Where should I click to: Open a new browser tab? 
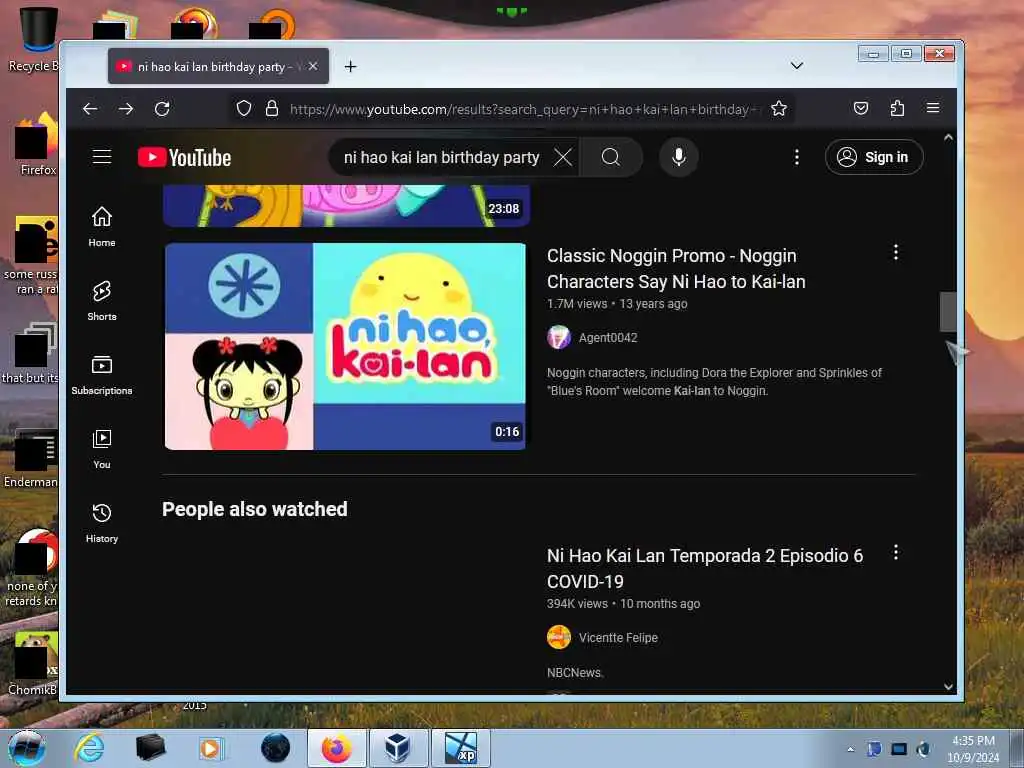351,67
